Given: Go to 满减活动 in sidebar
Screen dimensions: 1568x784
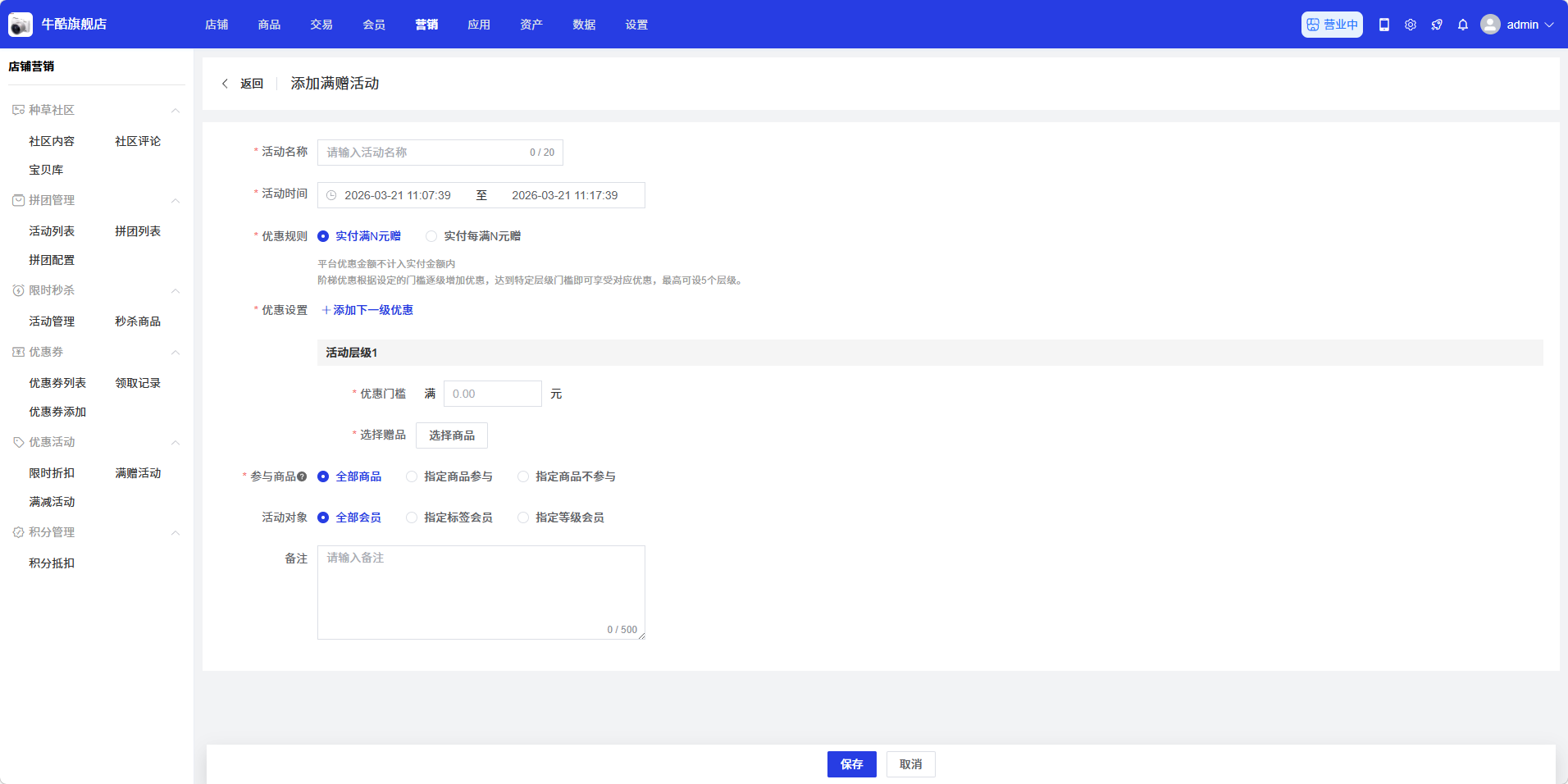Looking at the screenshot, I should (52, 502).
